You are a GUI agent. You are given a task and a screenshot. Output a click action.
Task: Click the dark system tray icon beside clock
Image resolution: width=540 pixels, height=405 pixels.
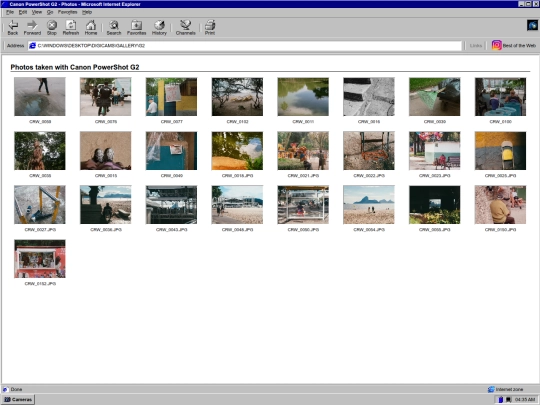coord(508,400)
